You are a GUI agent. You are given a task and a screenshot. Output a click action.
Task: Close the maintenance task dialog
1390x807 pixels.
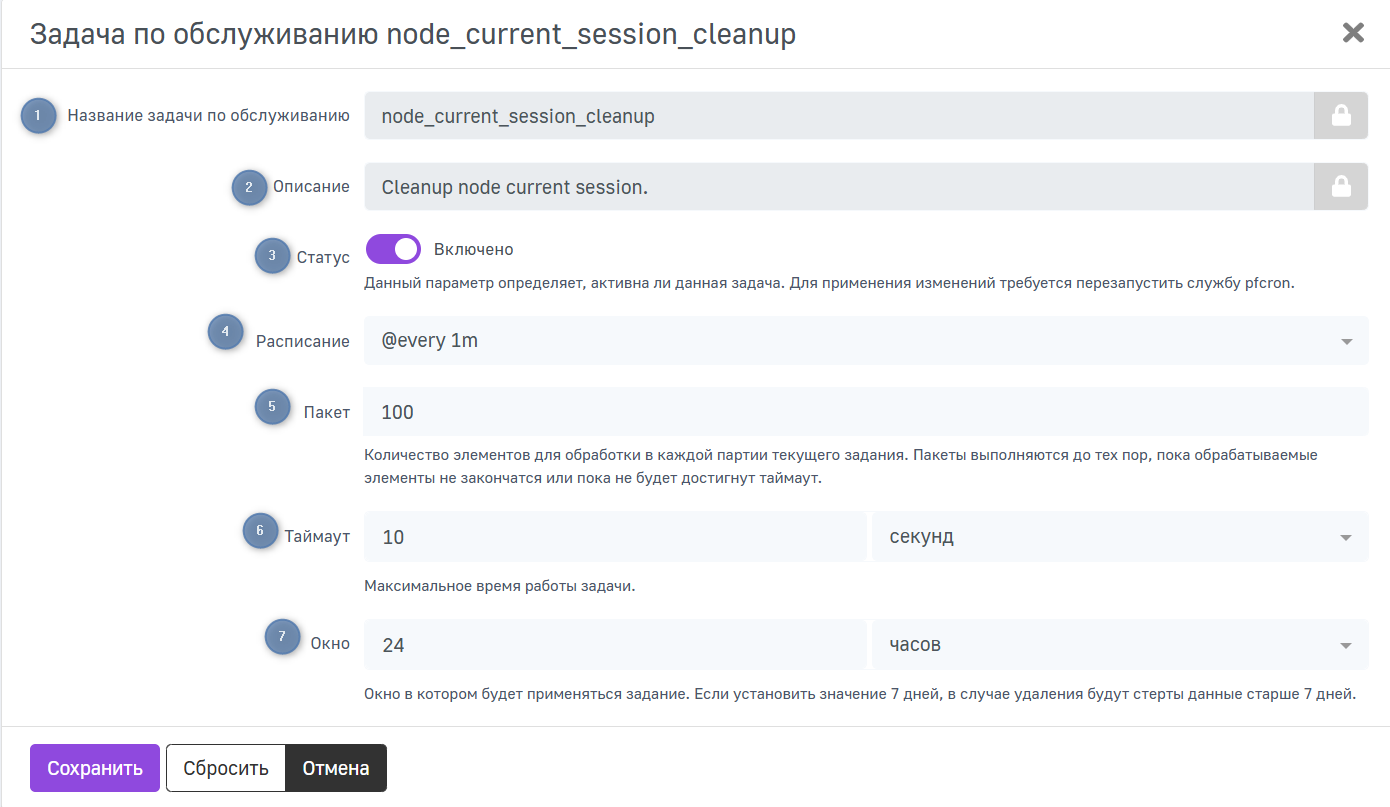1352,33
